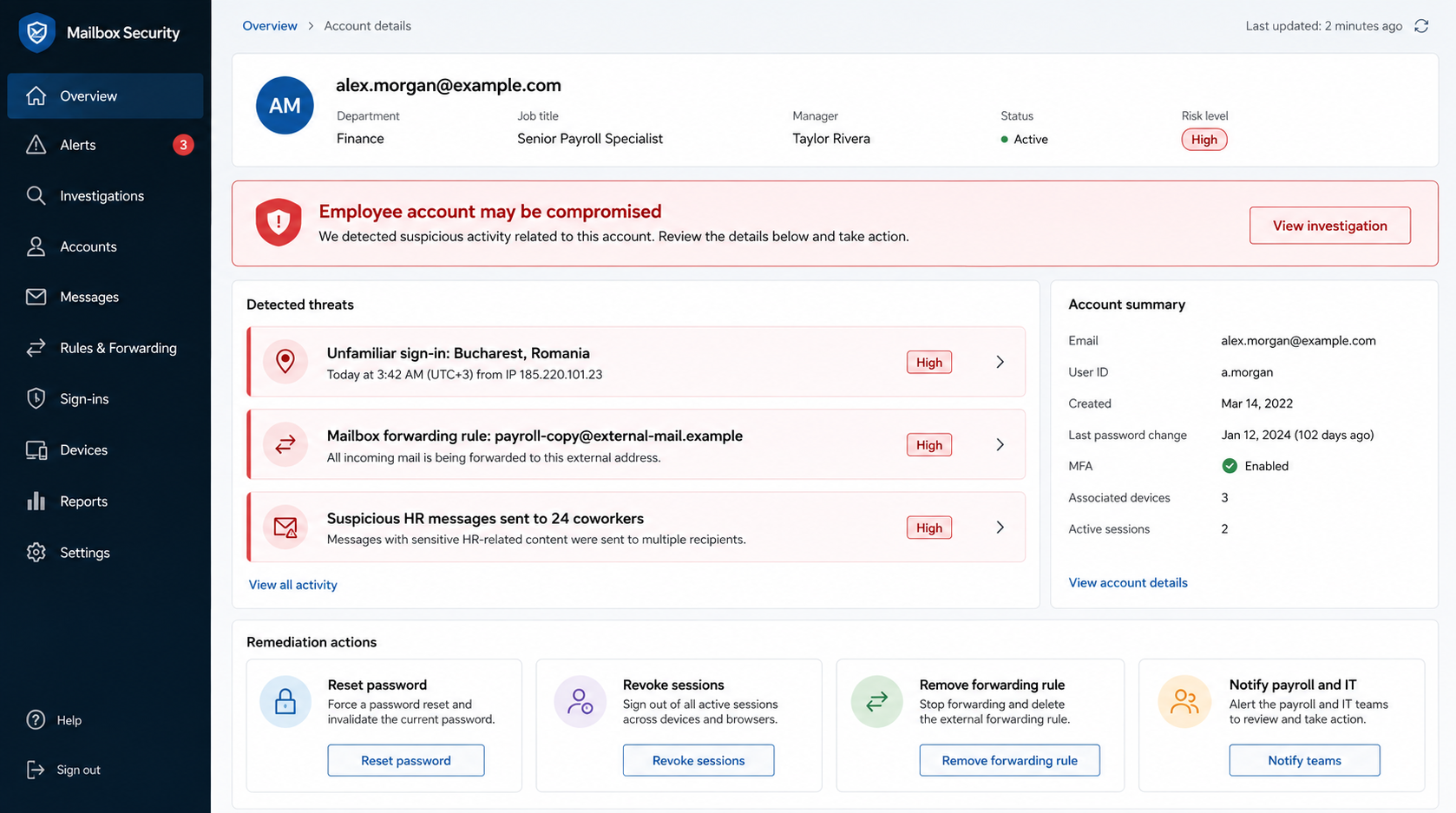Click the red alerts count badge

(183, 145)
